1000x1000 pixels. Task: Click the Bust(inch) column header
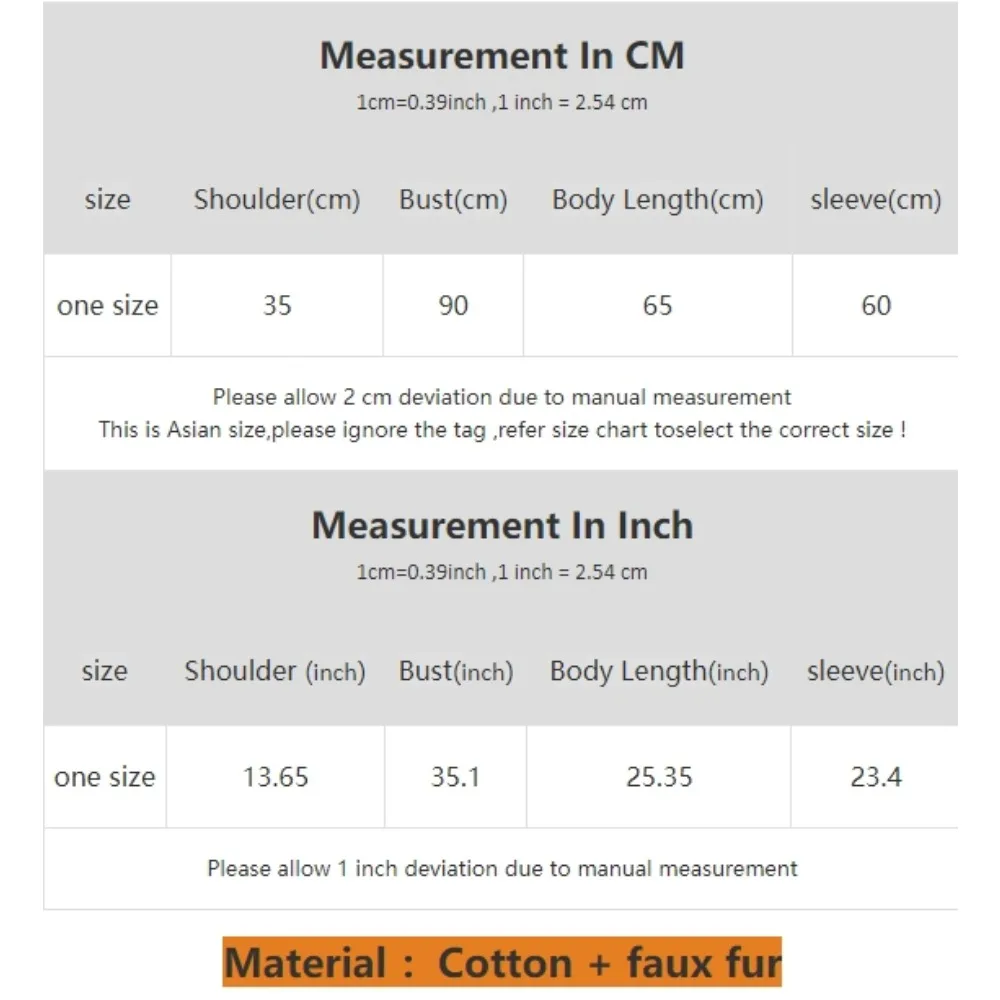pyautogui.click(x=456, y=672)
